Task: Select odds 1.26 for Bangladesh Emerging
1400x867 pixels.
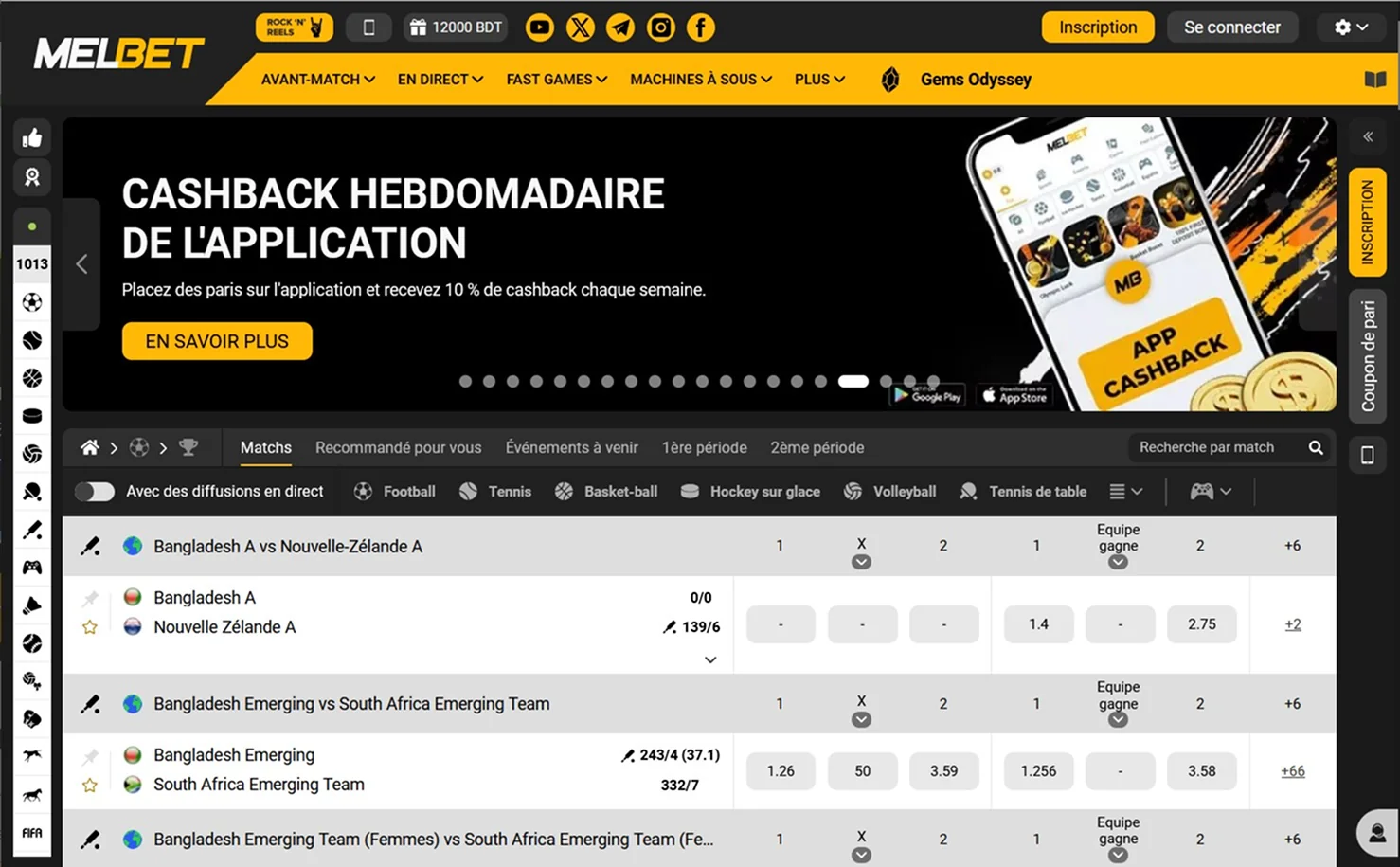Action: pos(781,771)
